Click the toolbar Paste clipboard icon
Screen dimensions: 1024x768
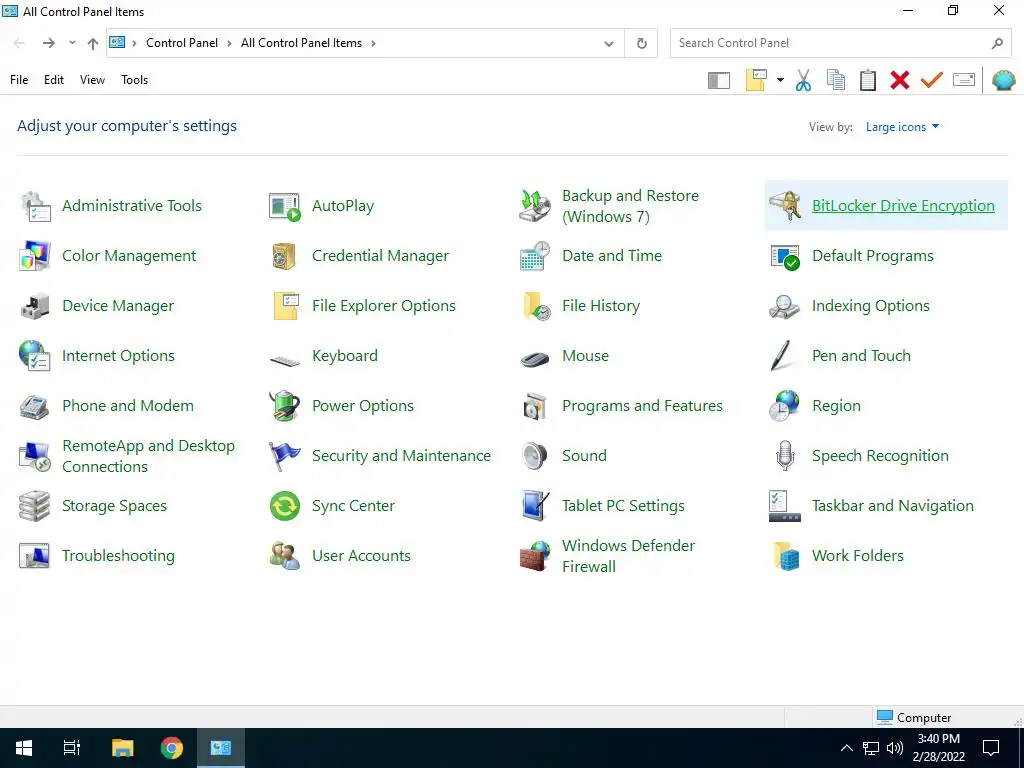867,80
